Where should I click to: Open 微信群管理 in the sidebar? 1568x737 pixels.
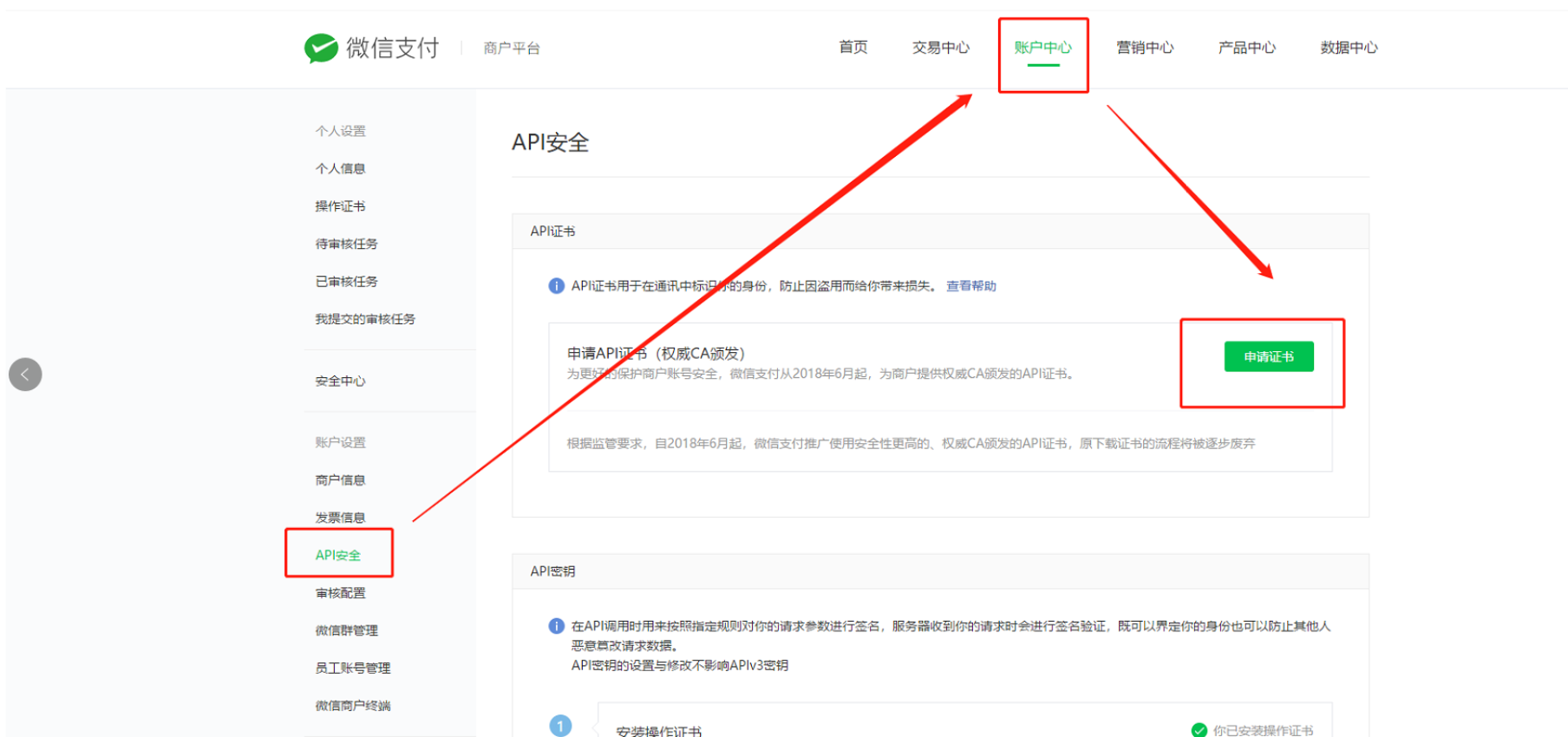click(x=346, y=630)
